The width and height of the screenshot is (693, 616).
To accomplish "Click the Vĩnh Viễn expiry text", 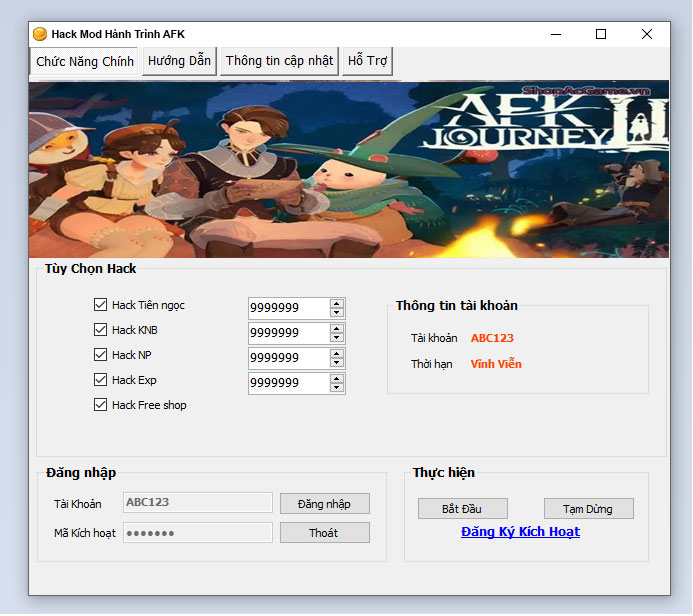I will [496, 364].
